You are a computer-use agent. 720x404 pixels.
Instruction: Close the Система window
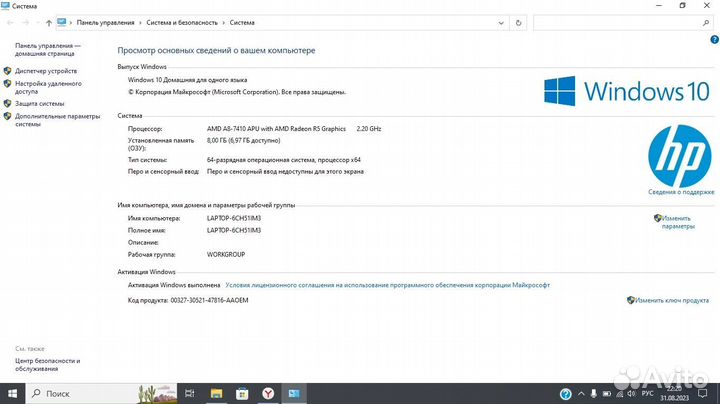pyautogui.click(x=707, y=6)
